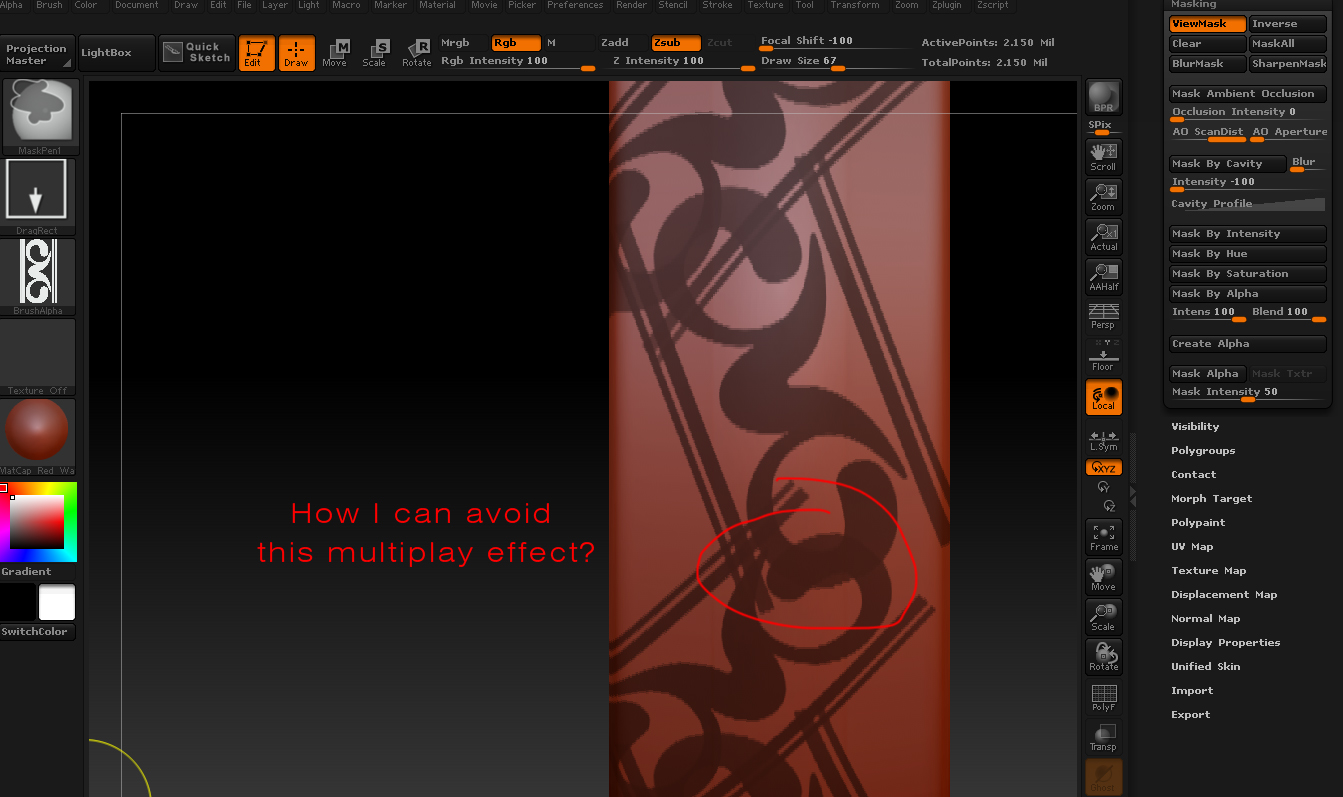Activate Rotate mode in the top toolbar
The width and height of the screenshot is (1343, 797).
416,53
